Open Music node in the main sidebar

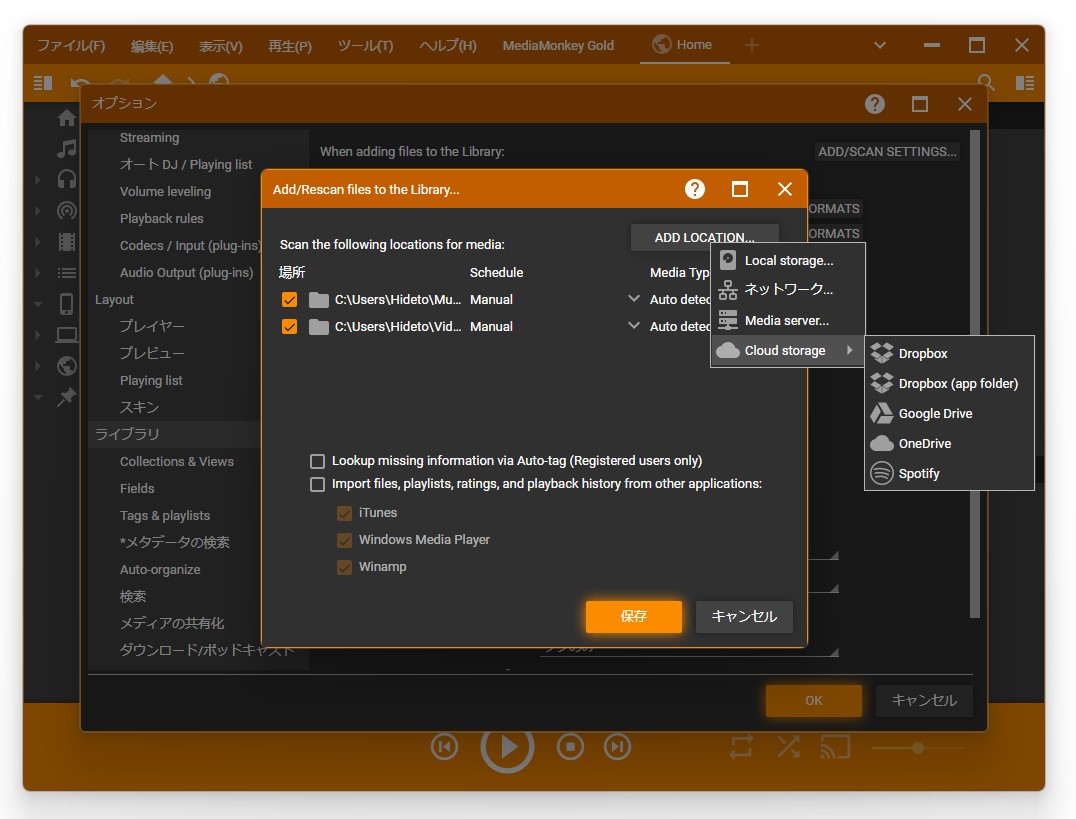click(67, 148)
